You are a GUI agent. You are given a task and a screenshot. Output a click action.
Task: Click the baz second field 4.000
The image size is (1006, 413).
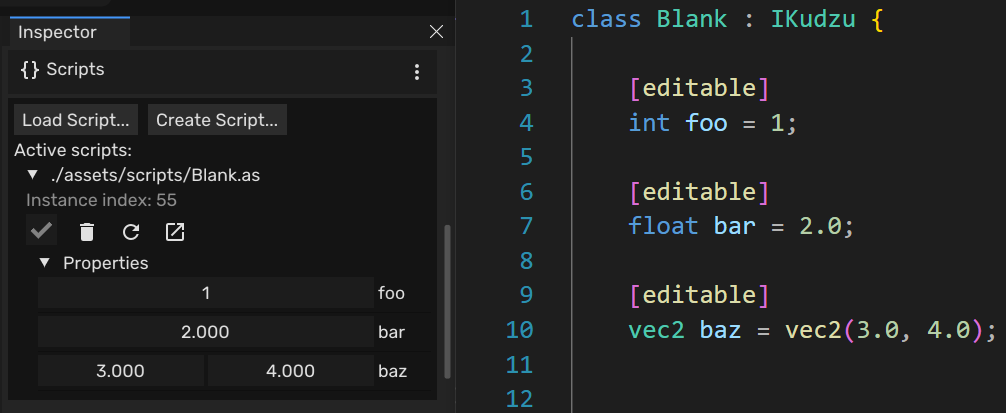pyautogui.click(x=291, y=371)
